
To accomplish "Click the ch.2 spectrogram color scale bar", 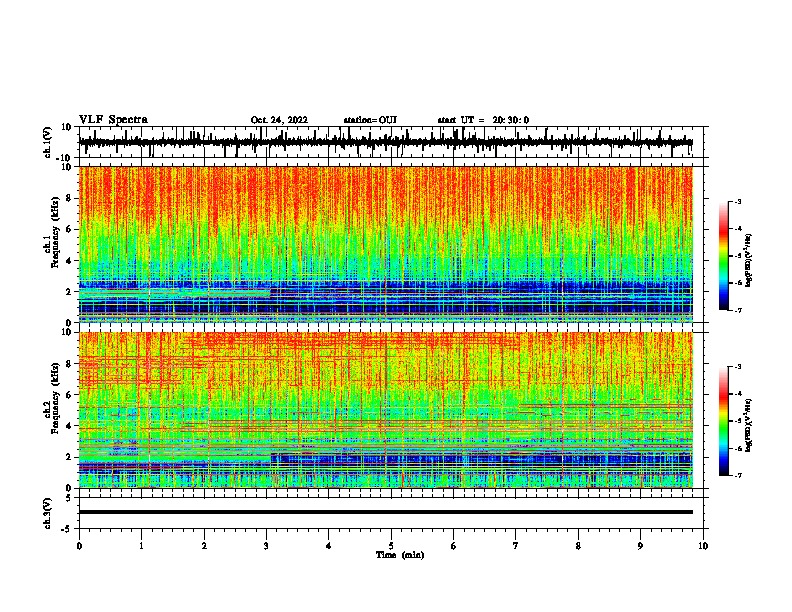I will [x=724, y=421].
